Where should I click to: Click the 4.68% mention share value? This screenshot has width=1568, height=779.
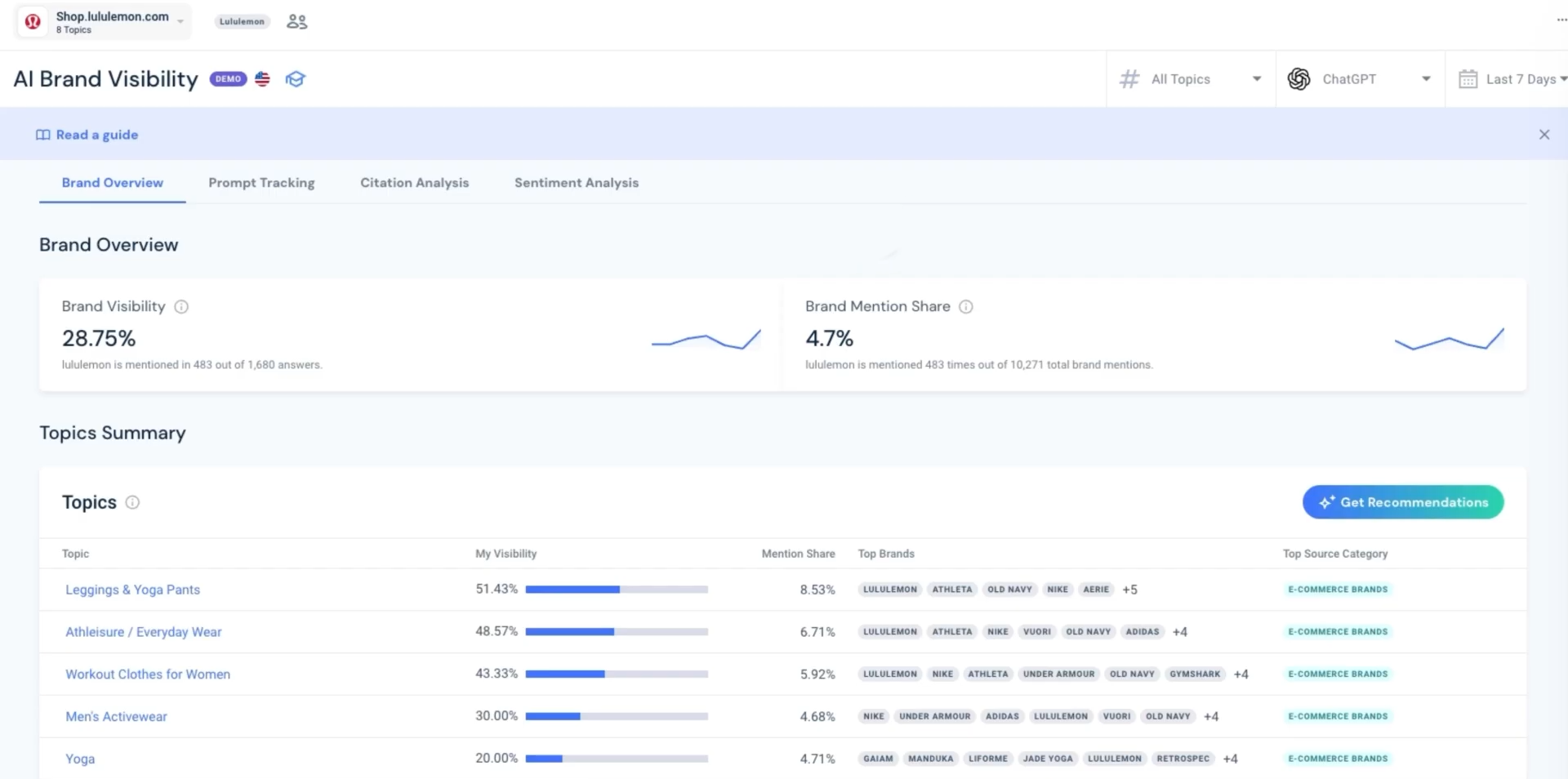(x=817, y=717)
